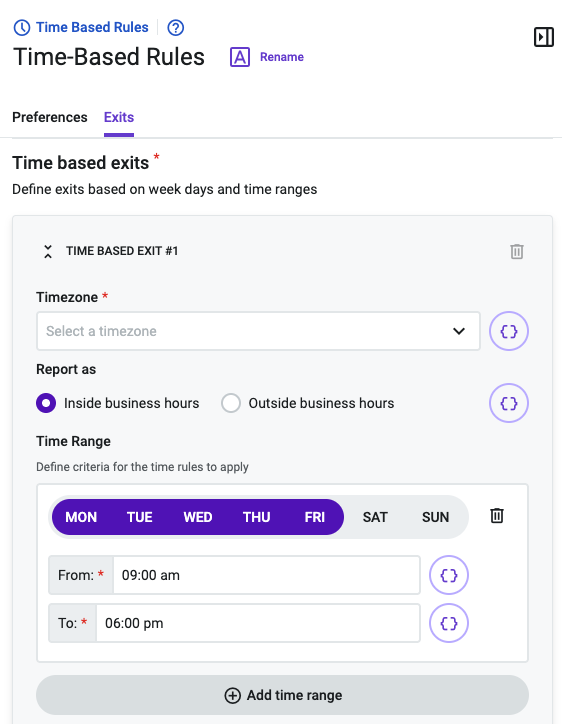Open variable picker for From time
Image resolution: width=562 pixels, height=724 pixels.
point(449,575)
